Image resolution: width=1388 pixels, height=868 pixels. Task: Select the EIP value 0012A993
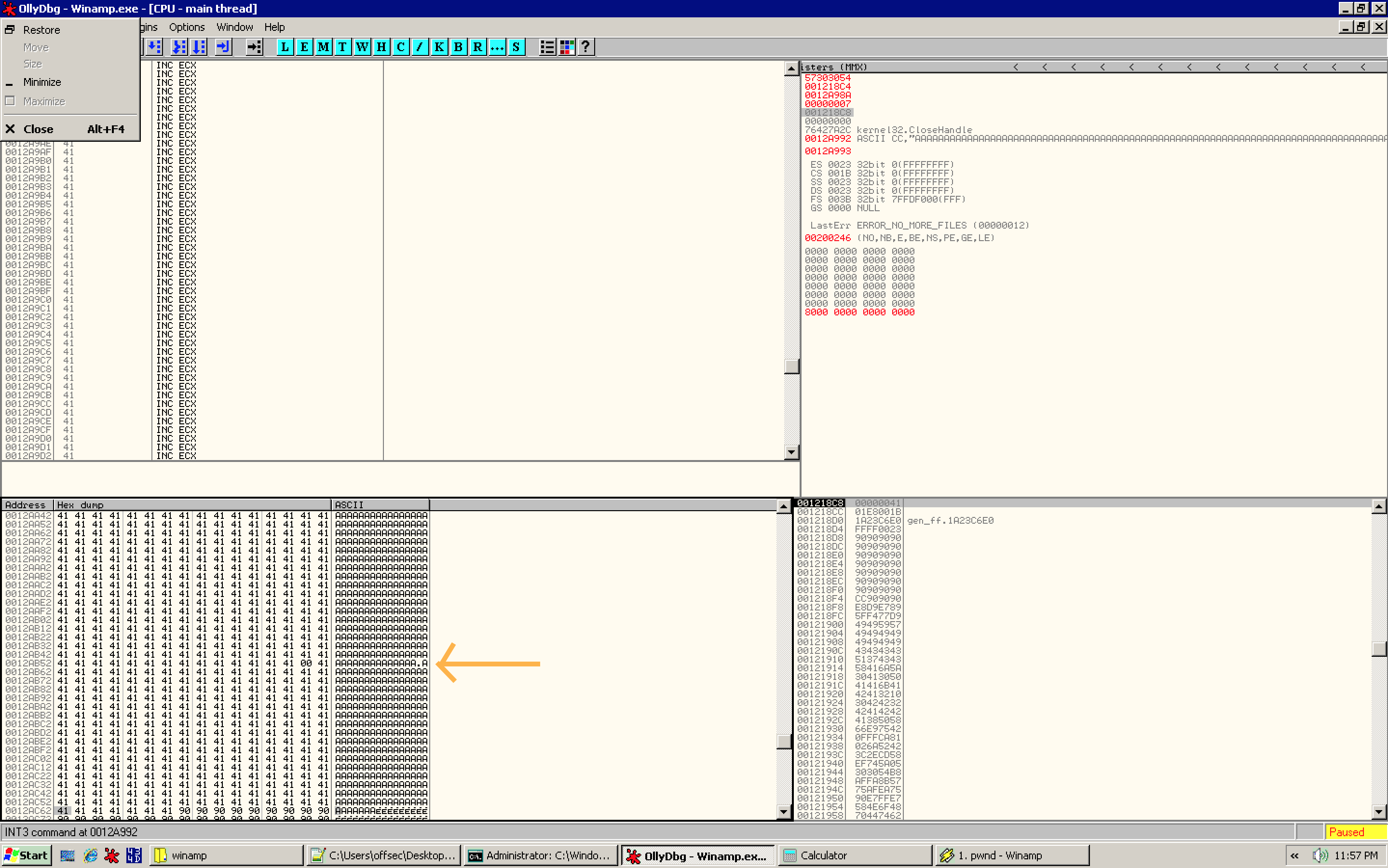coord(827,151)
